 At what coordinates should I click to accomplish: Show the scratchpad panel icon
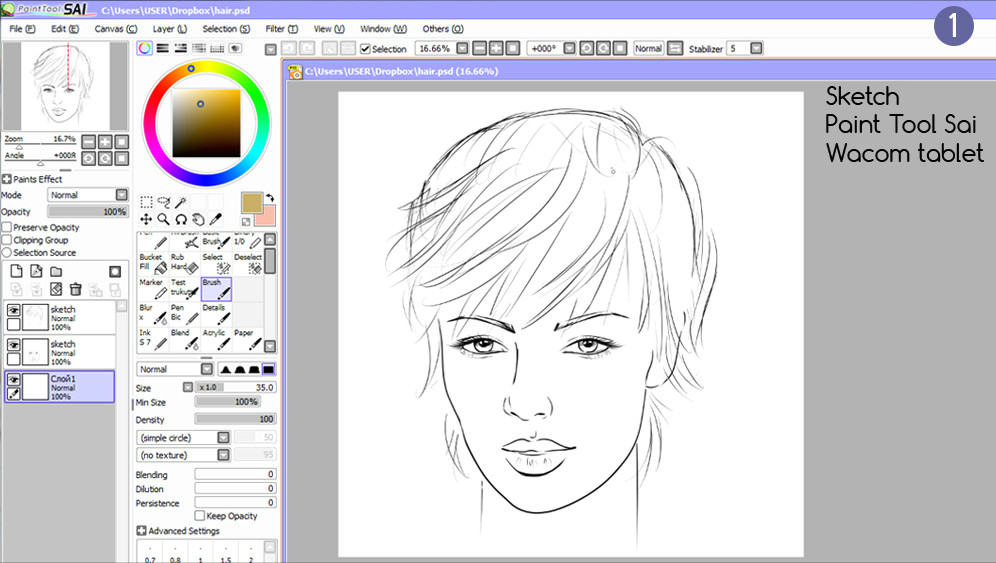235,48
